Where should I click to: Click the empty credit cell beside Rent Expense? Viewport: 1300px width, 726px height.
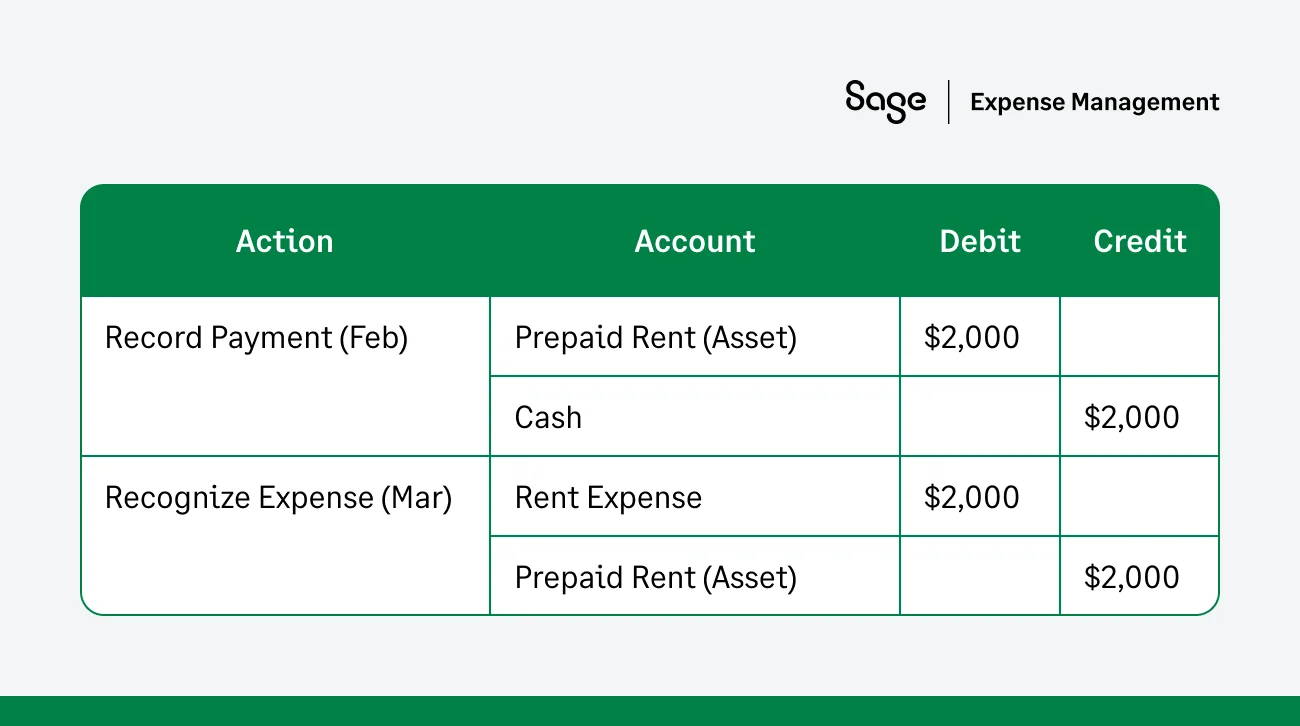(1139, 497)
